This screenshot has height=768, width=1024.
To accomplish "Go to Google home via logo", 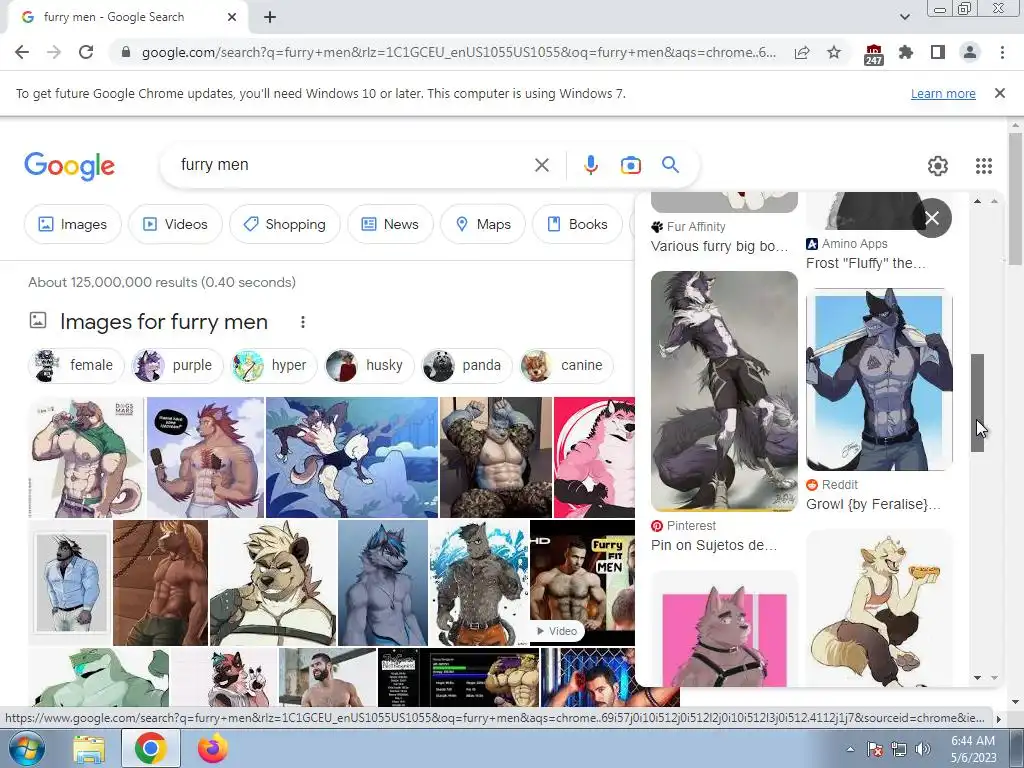I will pyautogui.click(x=69, y=166).
